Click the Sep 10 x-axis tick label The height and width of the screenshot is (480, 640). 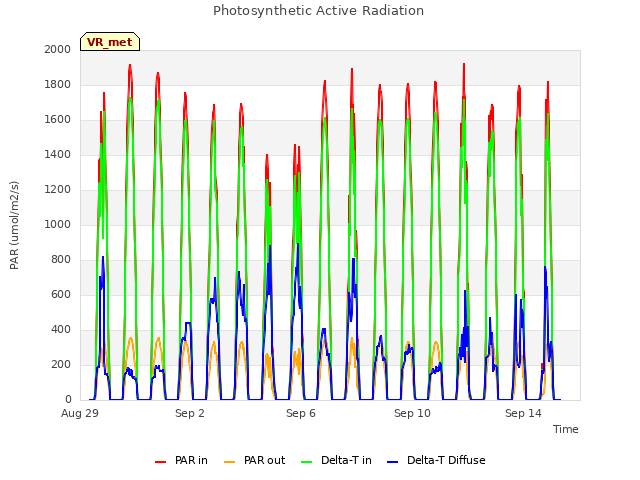pos(412,413)
